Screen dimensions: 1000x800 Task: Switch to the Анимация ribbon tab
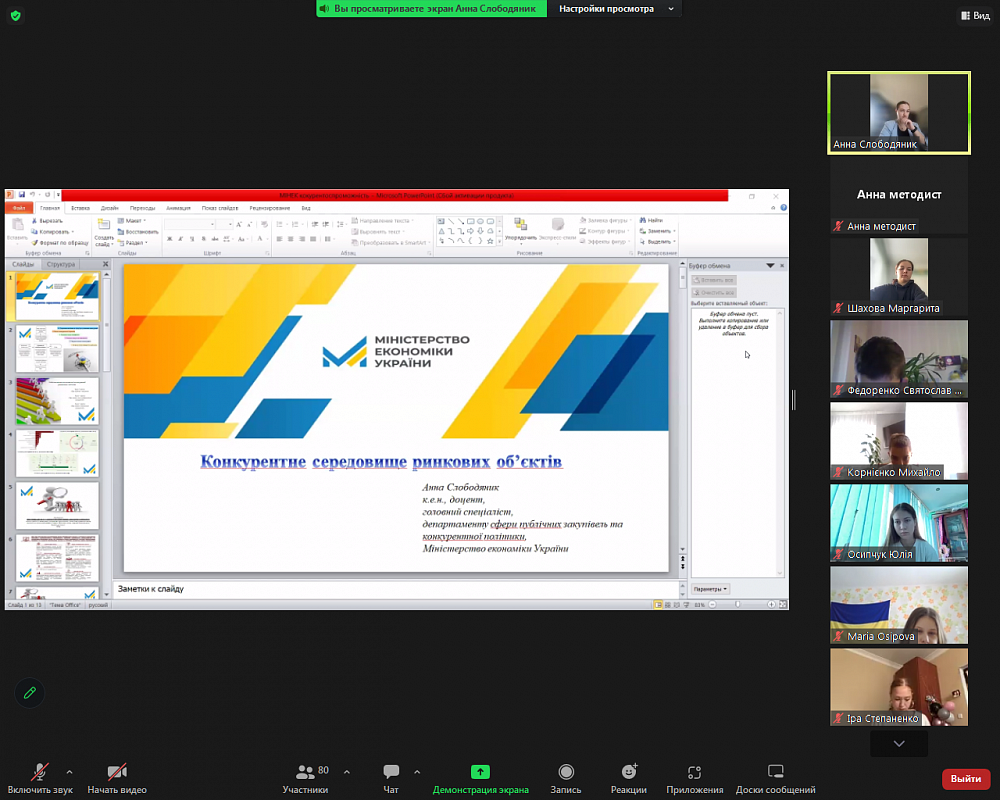(x=179, y=208)
